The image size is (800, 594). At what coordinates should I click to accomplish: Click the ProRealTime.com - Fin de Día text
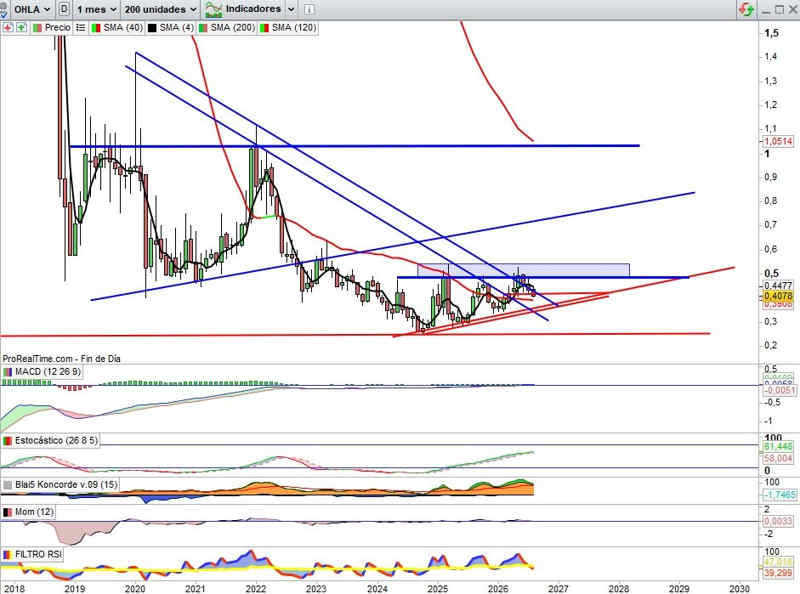pos(61,359)
